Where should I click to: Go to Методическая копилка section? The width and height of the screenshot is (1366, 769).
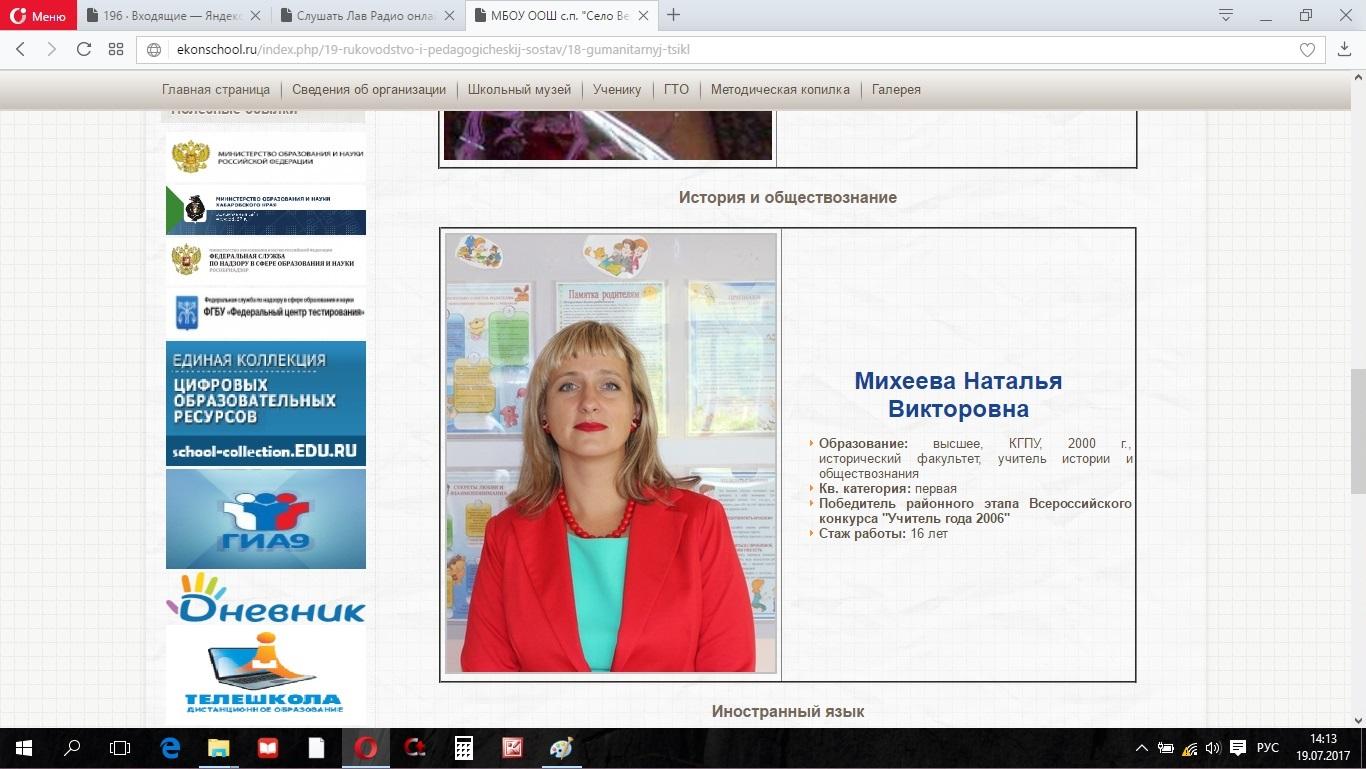coord(780,89)
